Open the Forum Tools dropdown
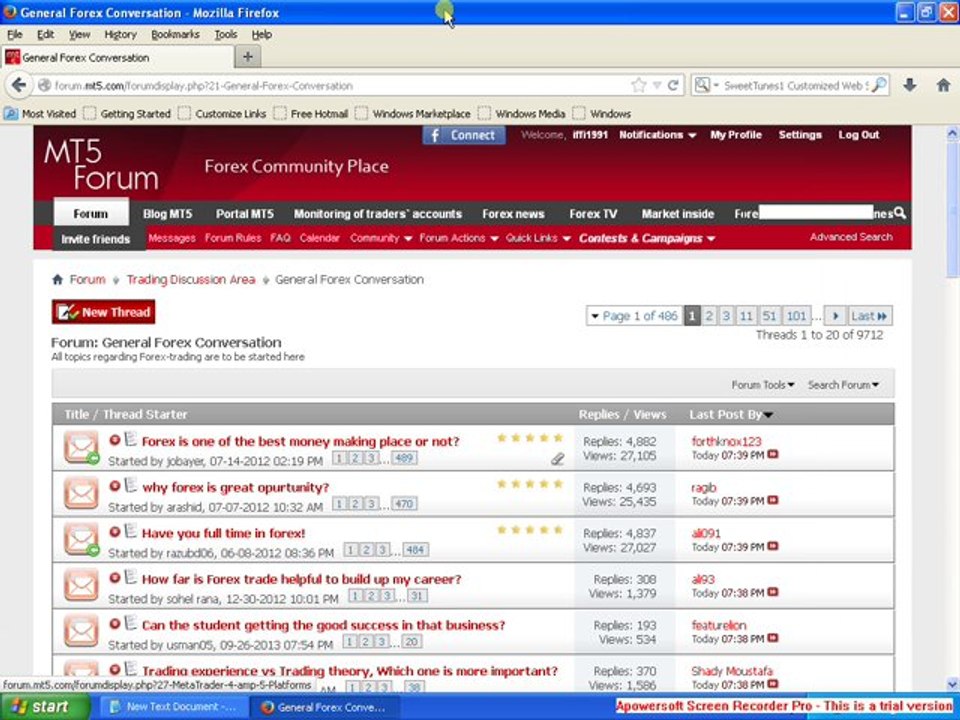Image resolution: width=960 pixels, height=720 pixels. click(762, 385)
